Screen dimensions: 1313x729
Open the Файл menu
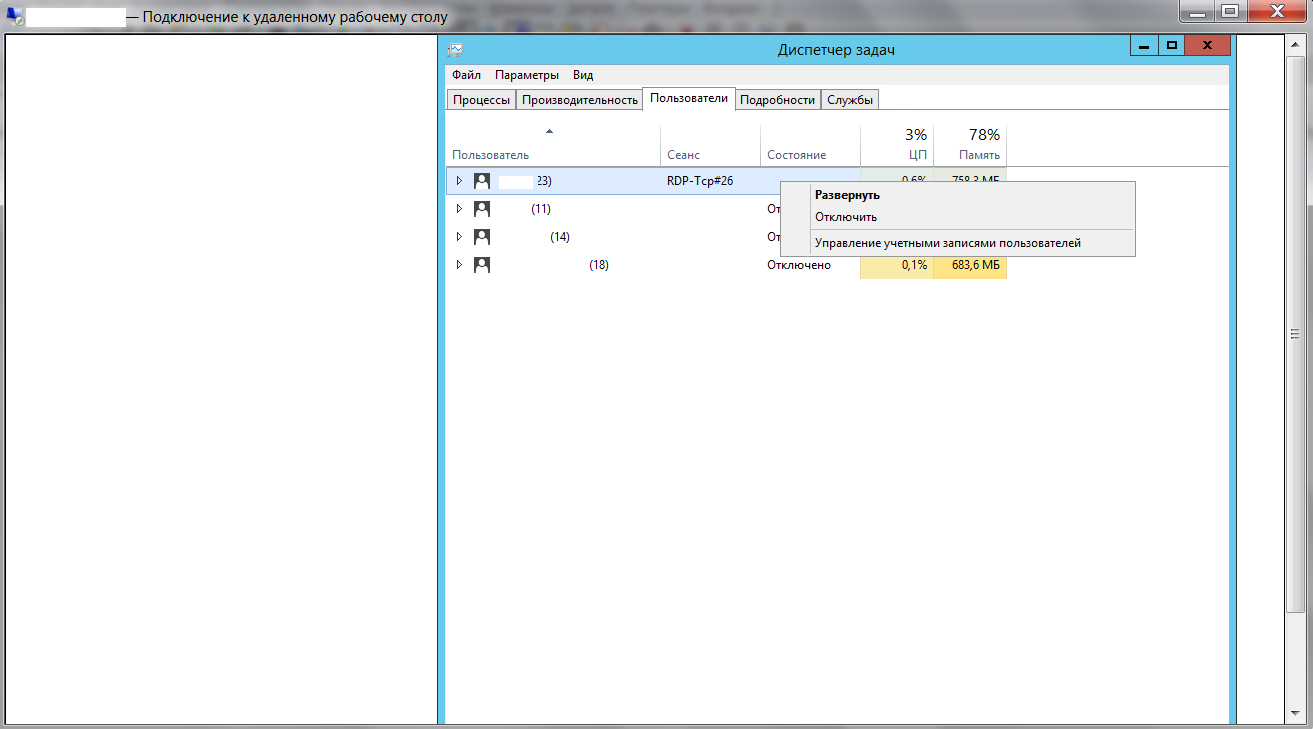point(466,75)
